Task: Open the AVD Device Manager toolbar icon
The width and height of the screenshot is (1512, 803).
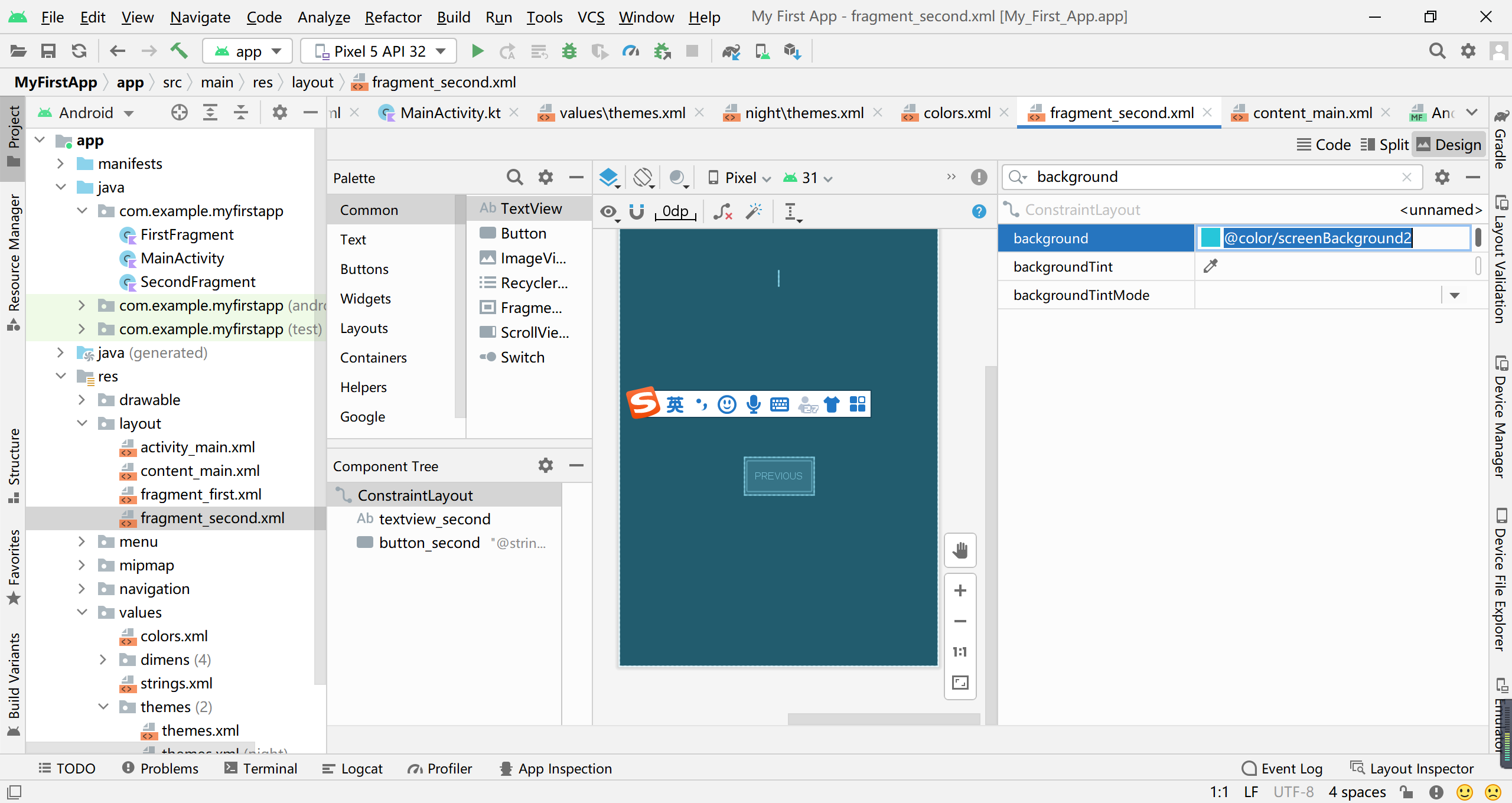Action: point(762,51)
